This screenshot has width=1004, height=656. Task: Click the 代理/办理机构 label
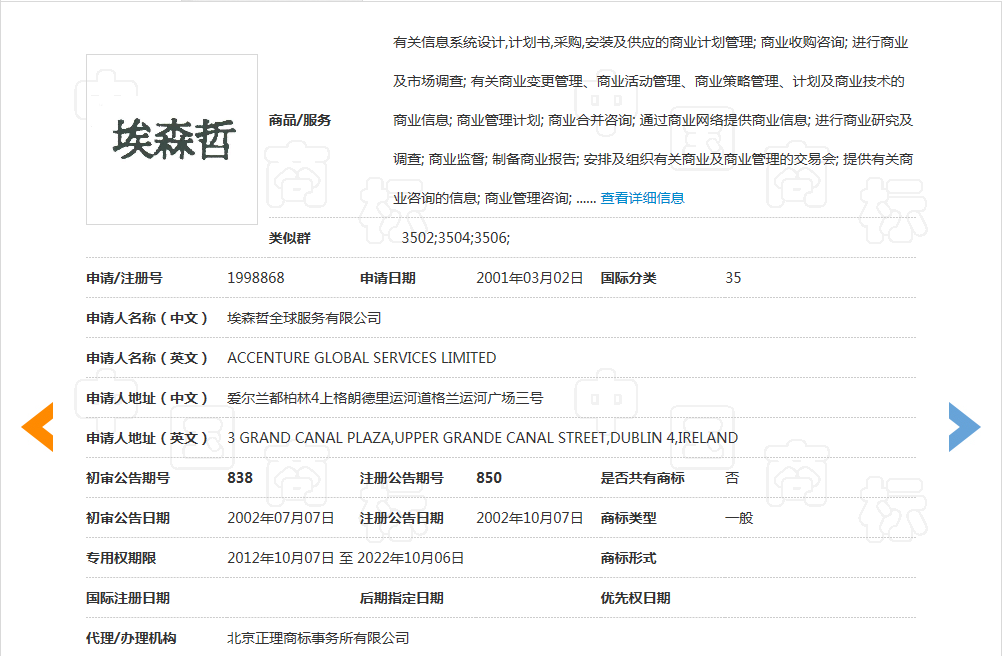coord(131,638)
